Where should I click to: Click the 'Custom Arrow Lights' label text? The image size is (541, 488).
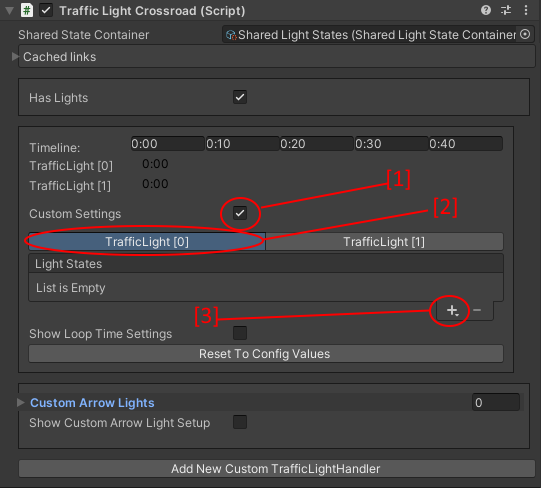click(92, 403)
